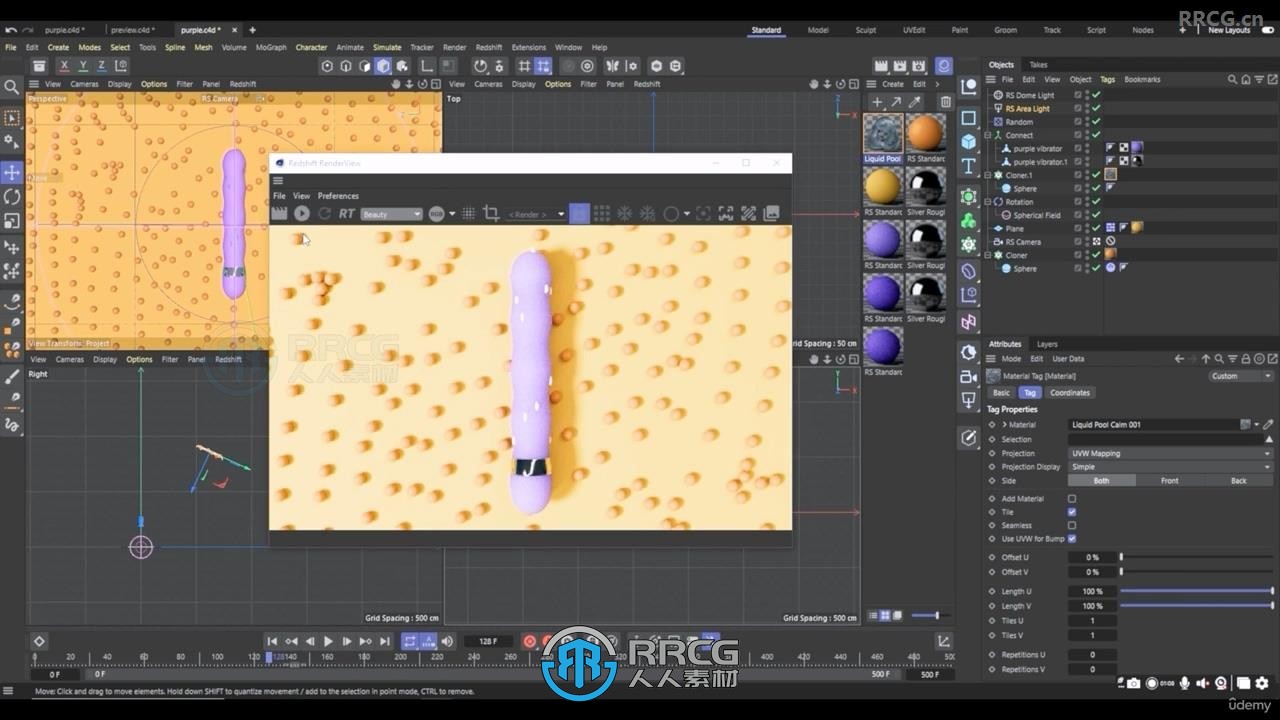This screenshot has width=1280, height=720.
Task: Select the Move tool in left toolbar
Action: click(x=12, y=172)
